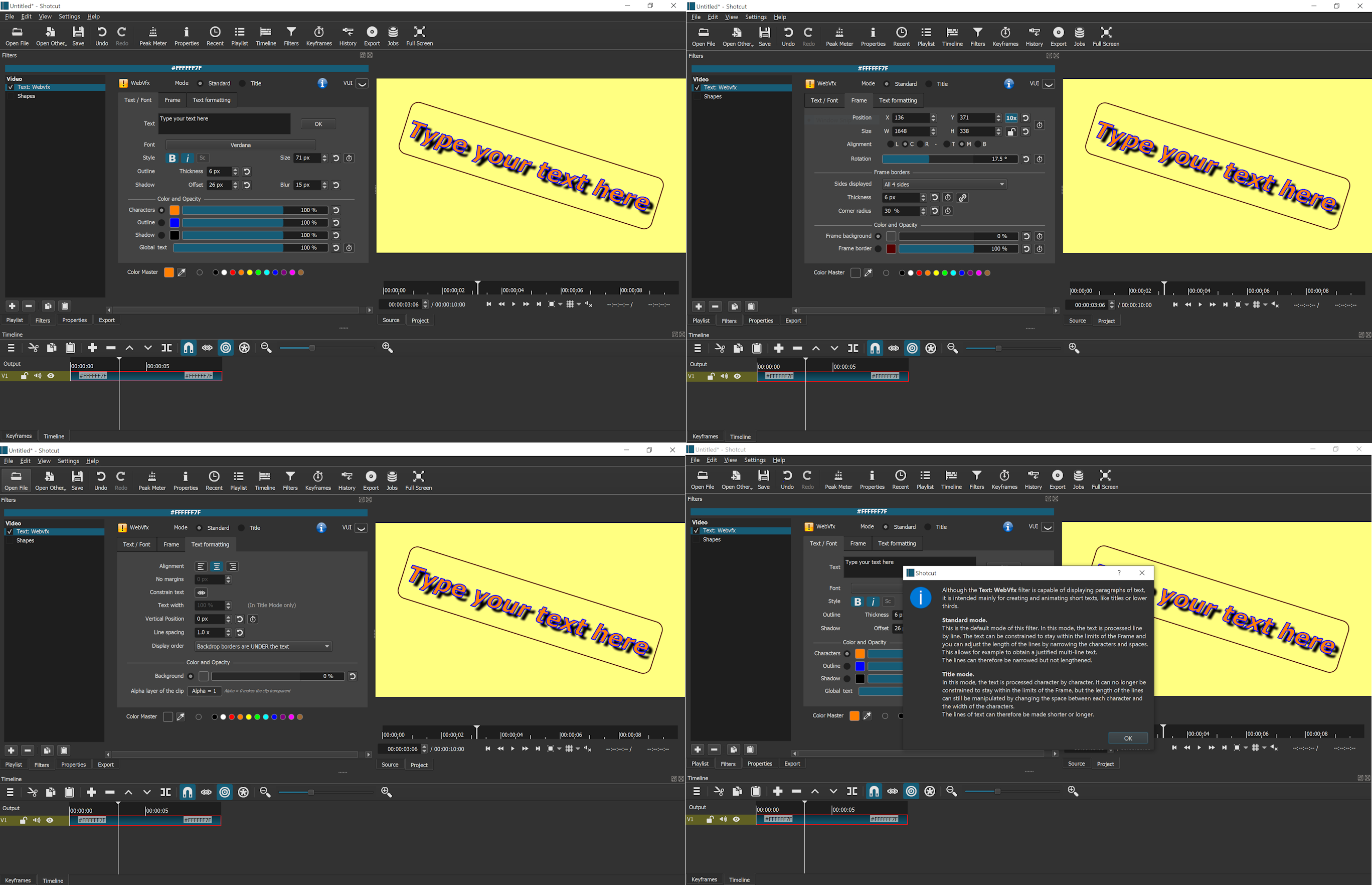Click OK in the Shotcut info dialog
1372x885 pixels.
tap(1127, 739)
